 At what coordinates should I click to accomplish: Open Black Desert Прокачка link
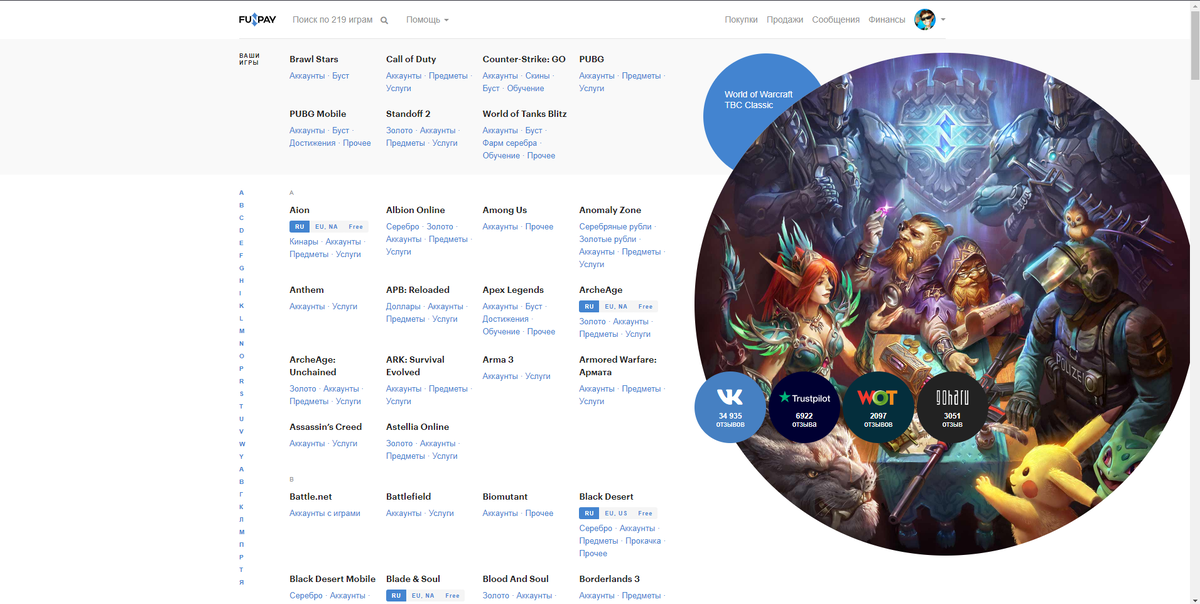(643, 542)
